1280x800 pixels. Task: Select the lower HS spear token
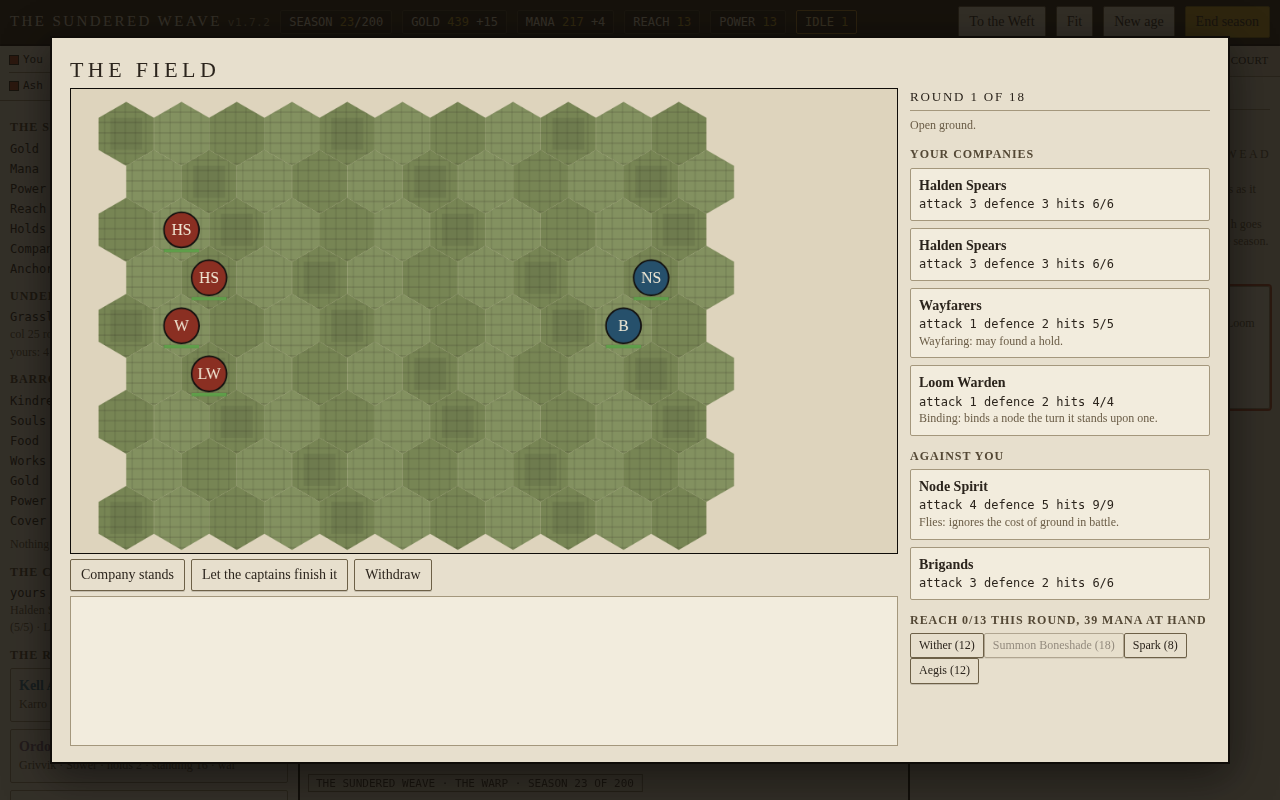click(209, 278)
